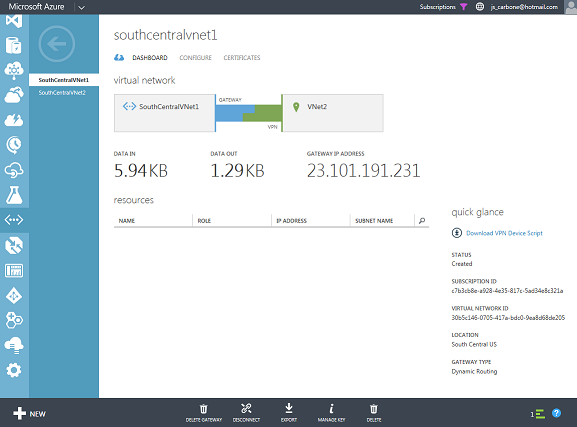Viewport: 577px width, 427px height.
Task: Open Settings gear in sidebar
Action: coord(14,370)
